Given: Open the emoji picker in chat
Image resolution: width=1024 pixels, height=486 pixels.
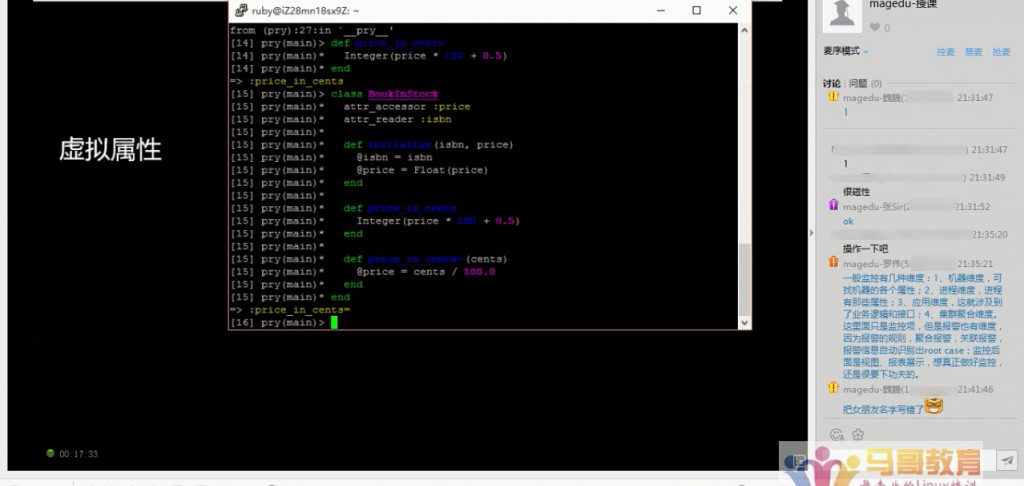Looking at the screenshot, I should point(837,434).
